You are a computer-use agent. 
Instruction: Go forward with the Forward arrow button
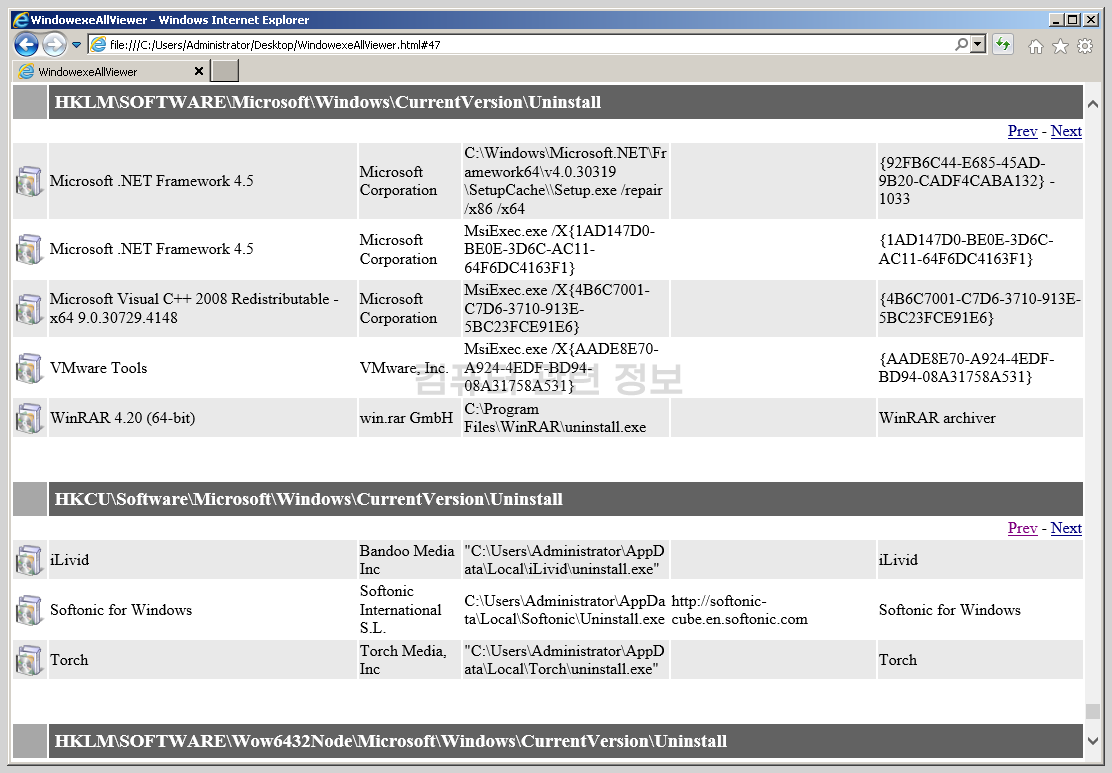pyautogui.click(x=55, y=45)
